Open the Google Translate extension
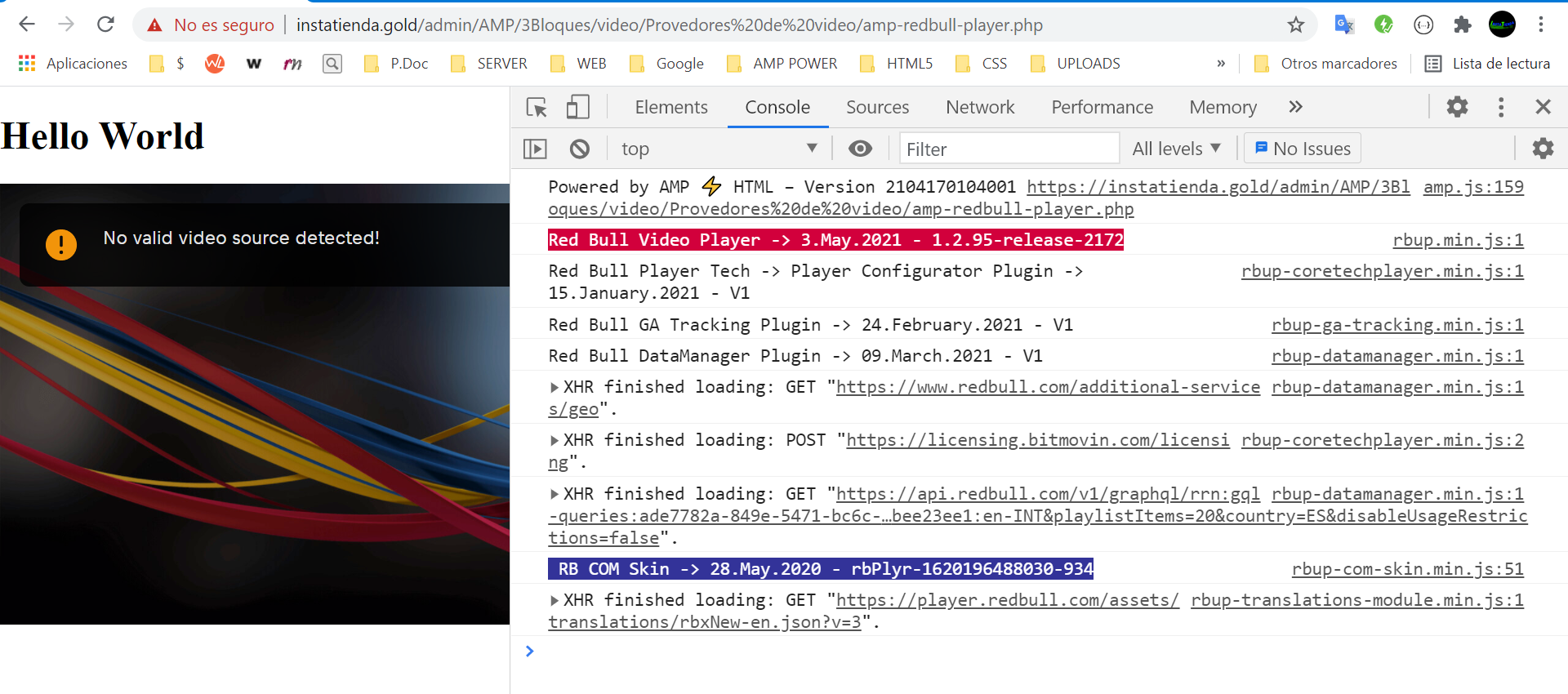1568x694 pixels. tap(1344, 24)
